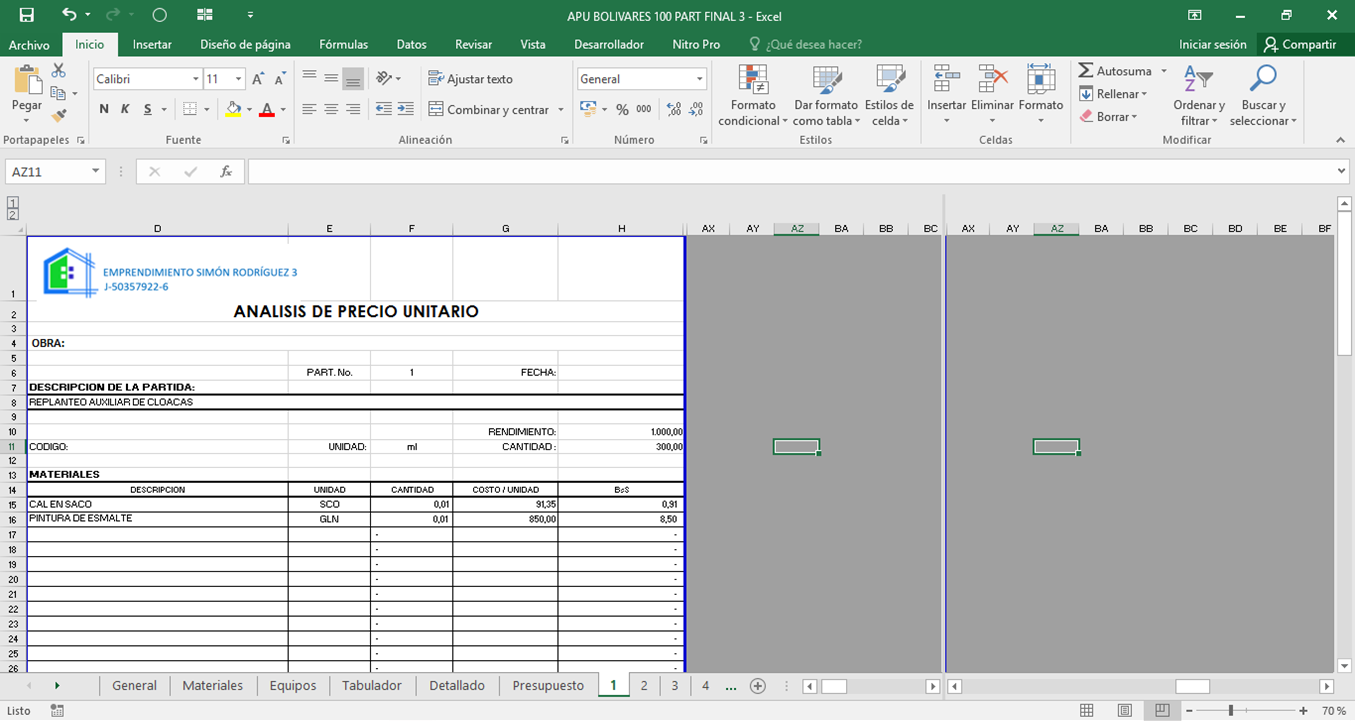
Task: Decrease the cell indent
Action: pyautogui.click(x=384, y=109)
